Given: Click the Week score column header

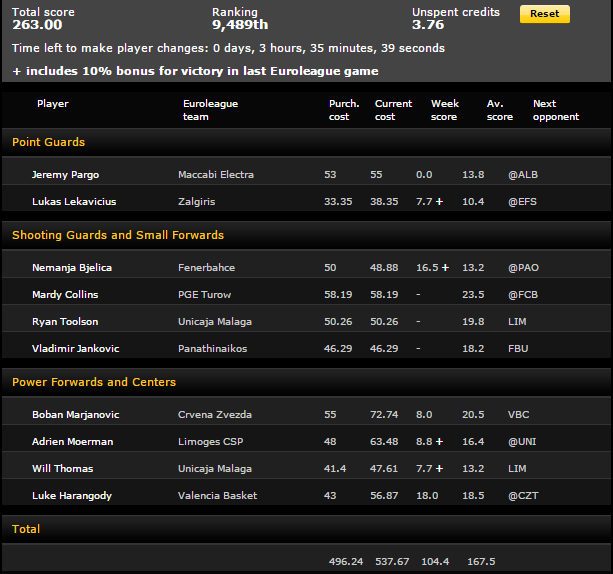Looking at the screenshot, I should click(445, 110).
